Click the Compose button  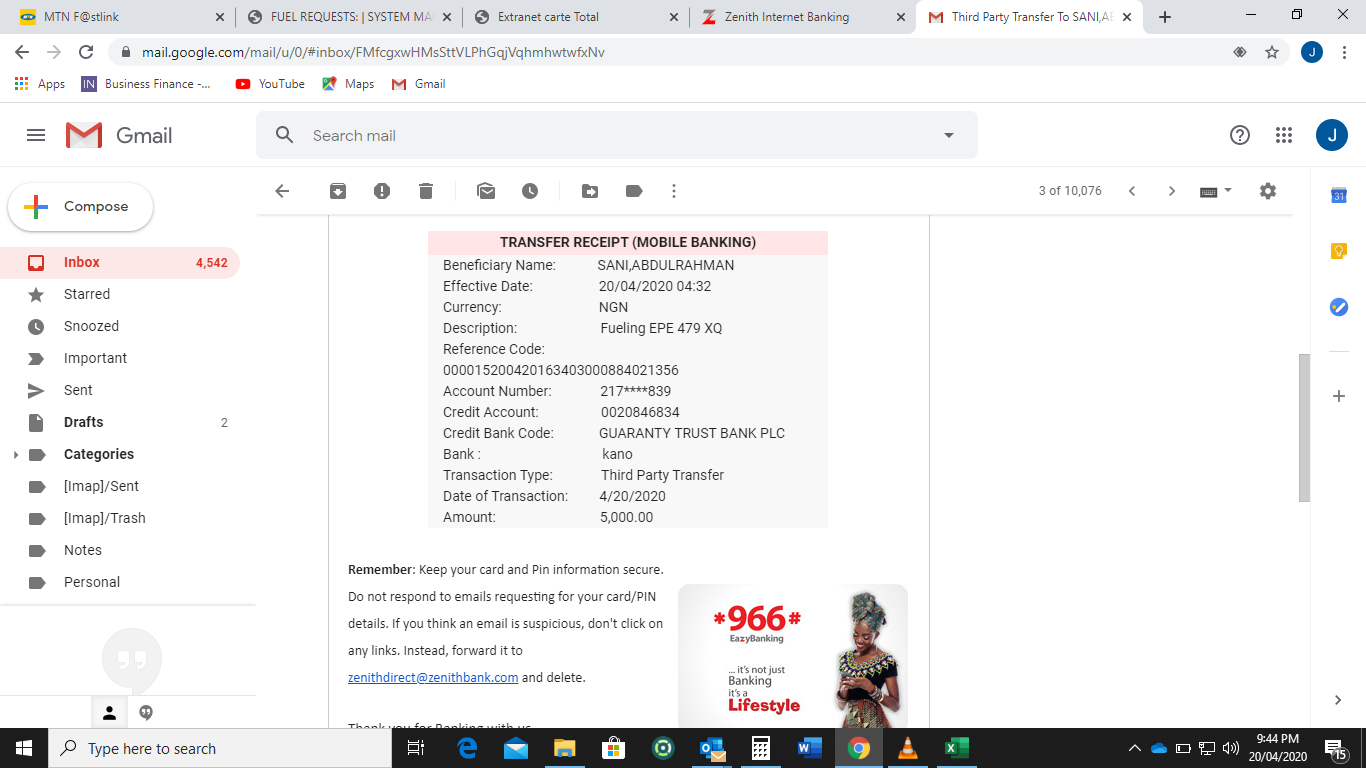click(81, 207)
